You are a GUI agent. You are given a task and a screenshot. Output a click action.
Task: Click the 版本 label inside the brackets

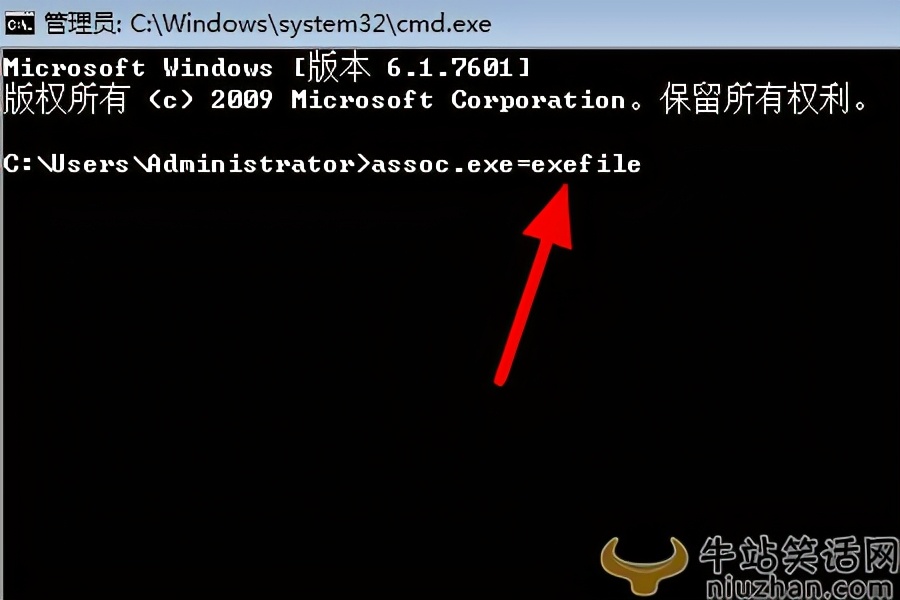[339, 67]
